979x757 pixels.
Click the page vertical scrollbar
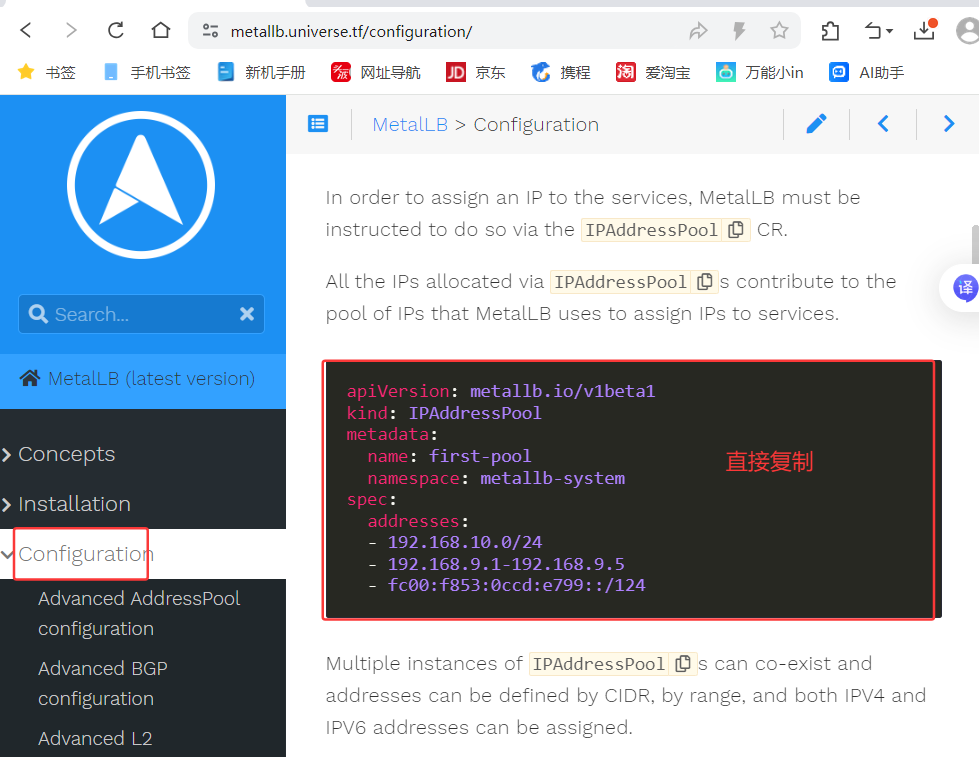coord(975,245)
